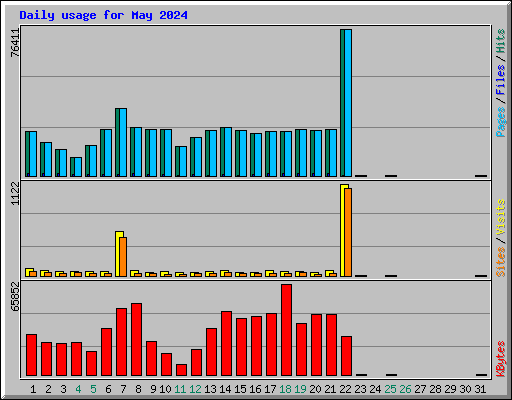
Task: Click the day 7 yellow visits bar
Action: (x=118, y=254)
